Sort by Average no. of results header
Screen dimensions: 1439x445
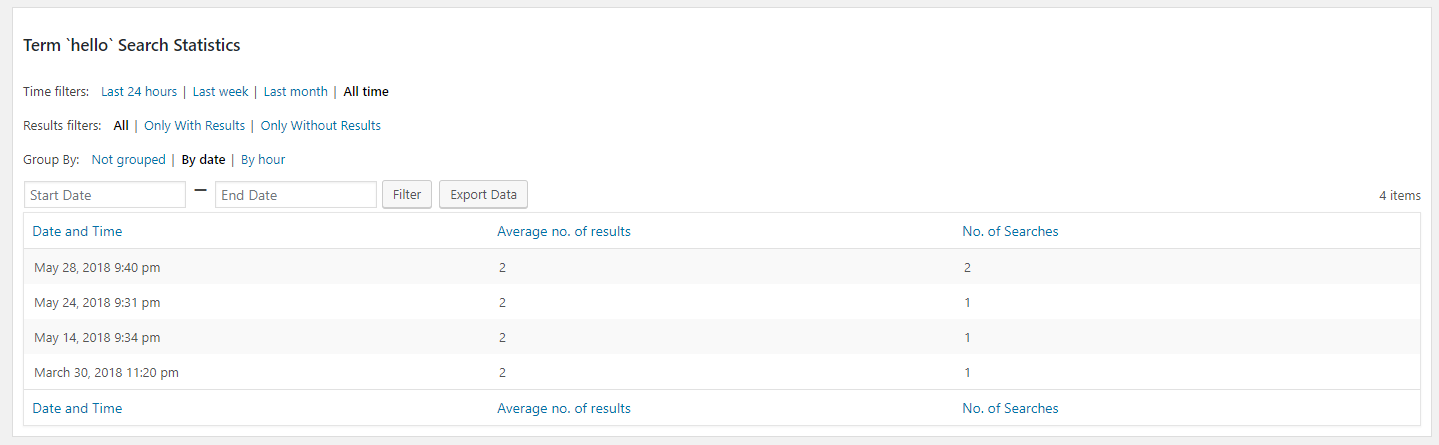pyautogui.click(x=564, y=231)
